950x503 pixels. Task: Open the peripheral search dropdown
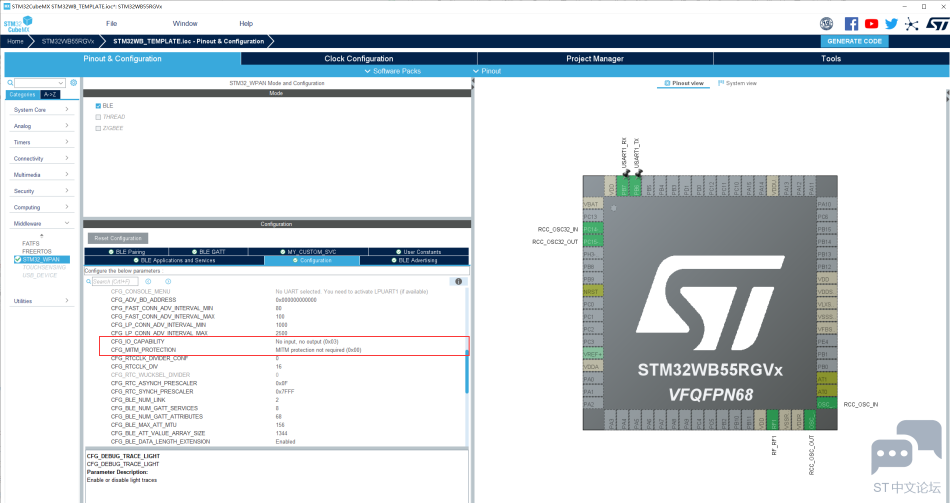[x=61, y=82]
